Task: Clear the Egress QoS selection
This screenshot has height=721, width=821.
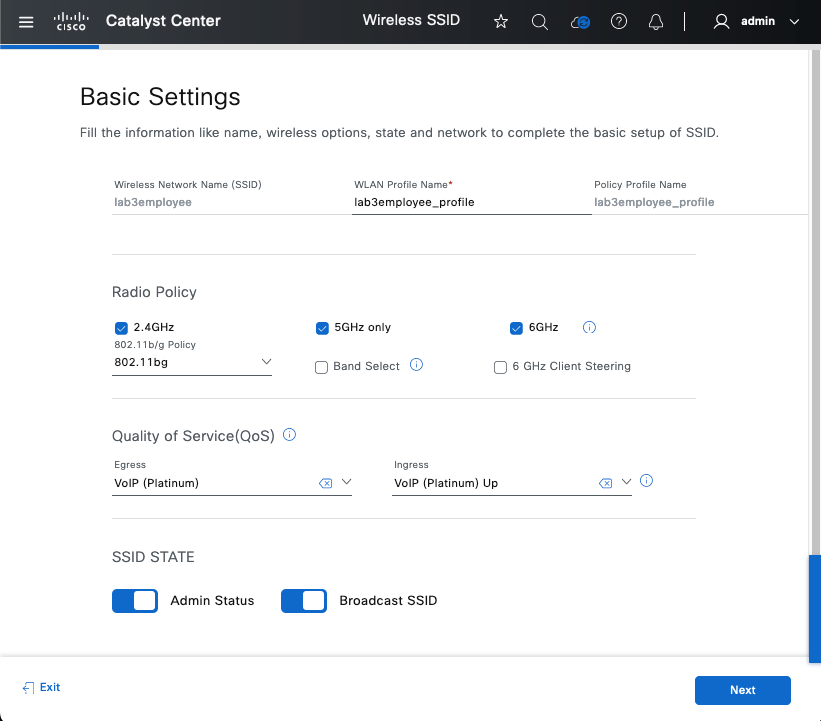Action: click(x=325, y=483)
